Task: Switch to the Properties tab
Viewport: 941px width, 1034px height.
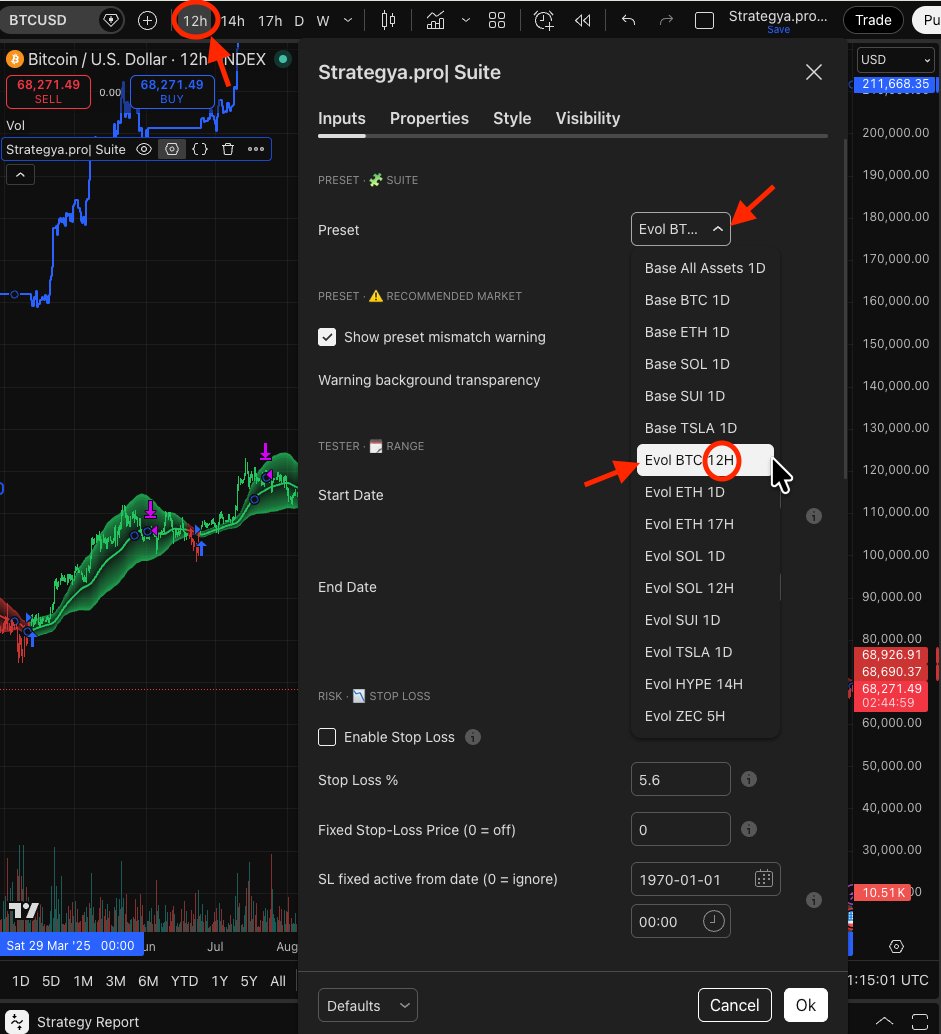Action: coord(429,118)
